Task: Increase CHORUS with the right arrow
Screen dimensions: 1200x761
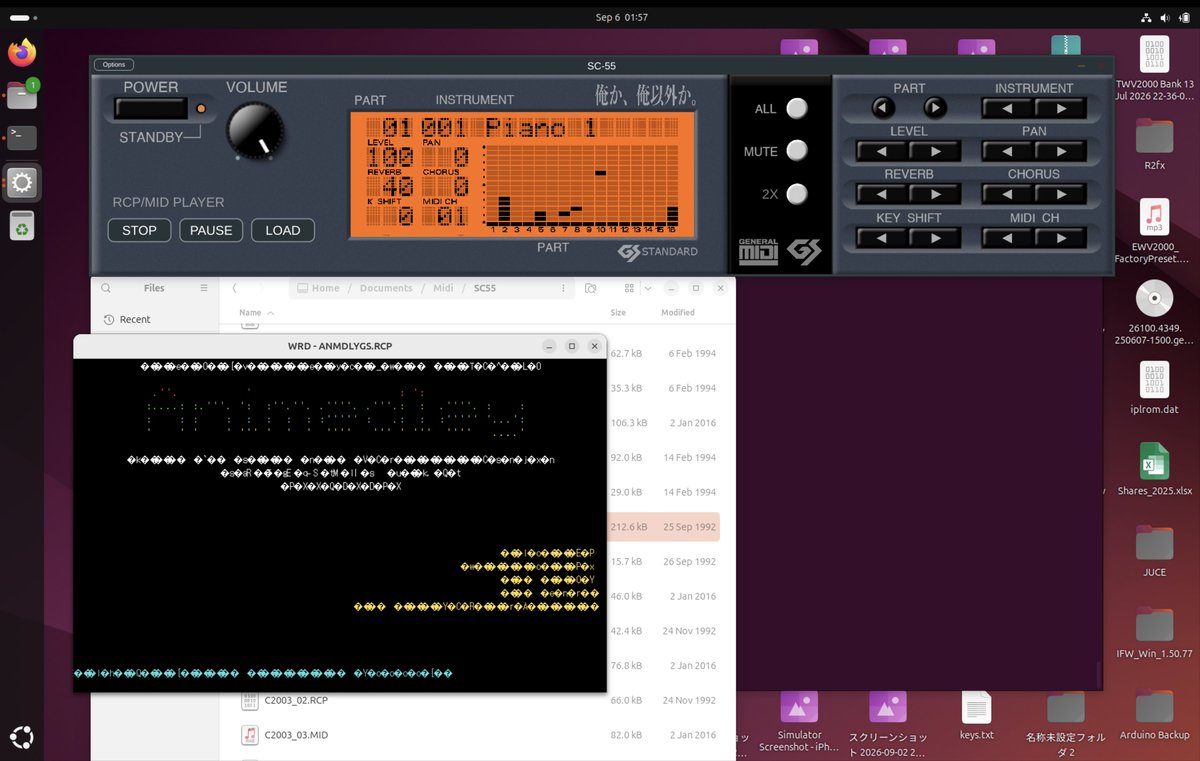Action: pos(1060,194)
